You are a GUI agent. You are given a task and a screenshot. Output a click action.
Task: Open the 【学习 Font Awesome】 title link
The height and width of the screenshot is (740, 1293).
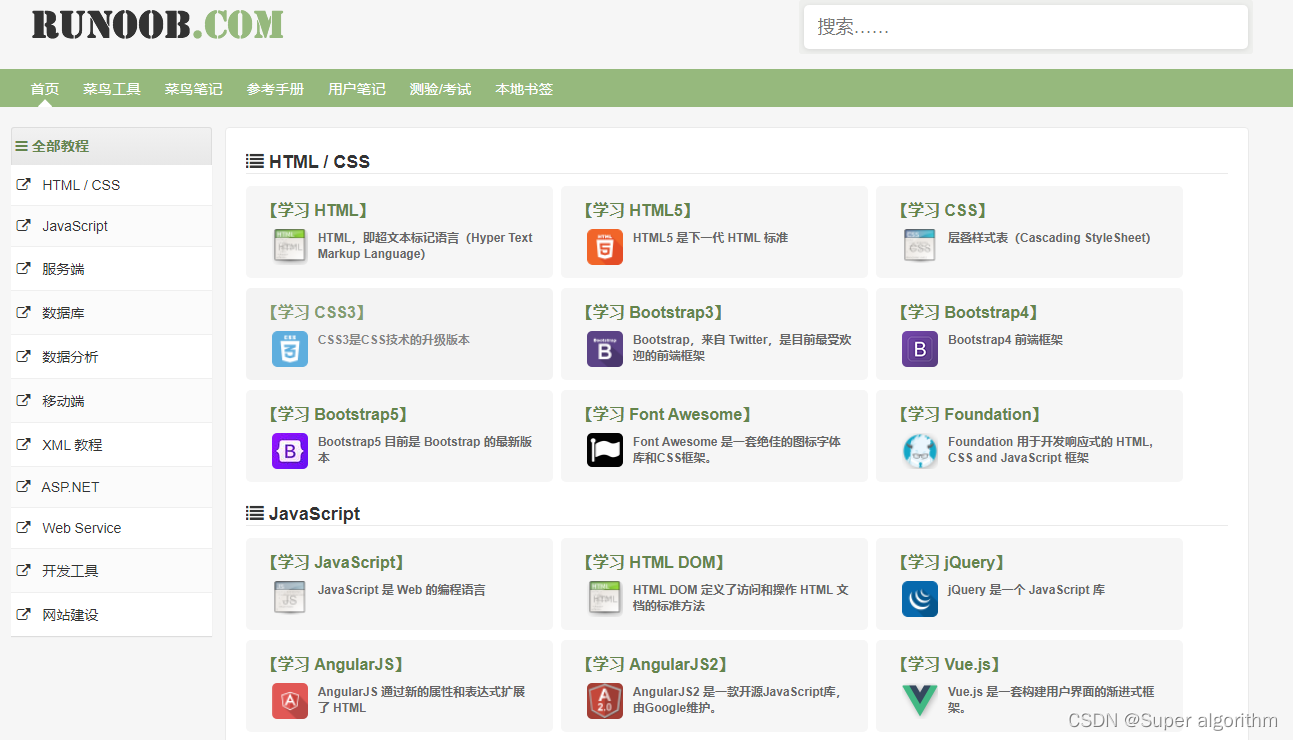667,414
